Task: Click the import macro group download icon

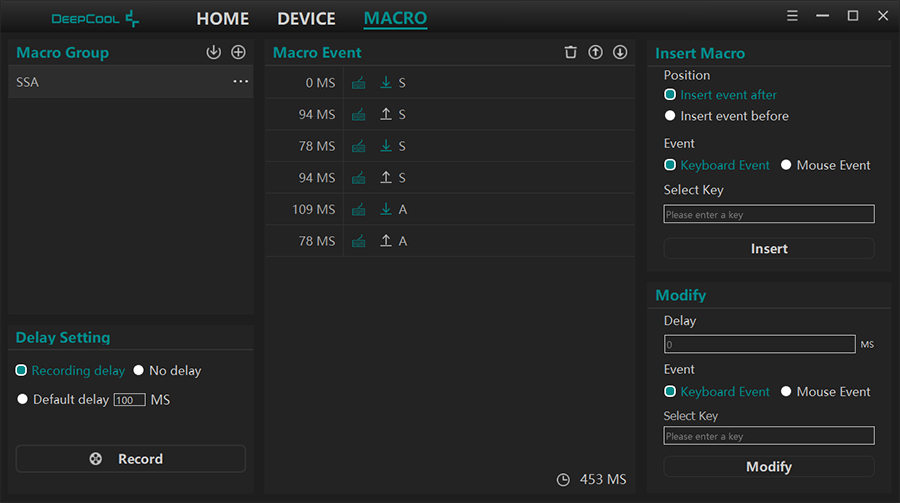Action: click(x=213, y=52)
